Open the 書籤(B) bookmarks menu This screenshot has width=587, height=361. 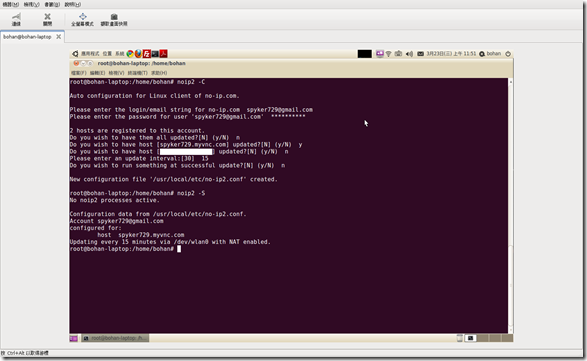52,4
